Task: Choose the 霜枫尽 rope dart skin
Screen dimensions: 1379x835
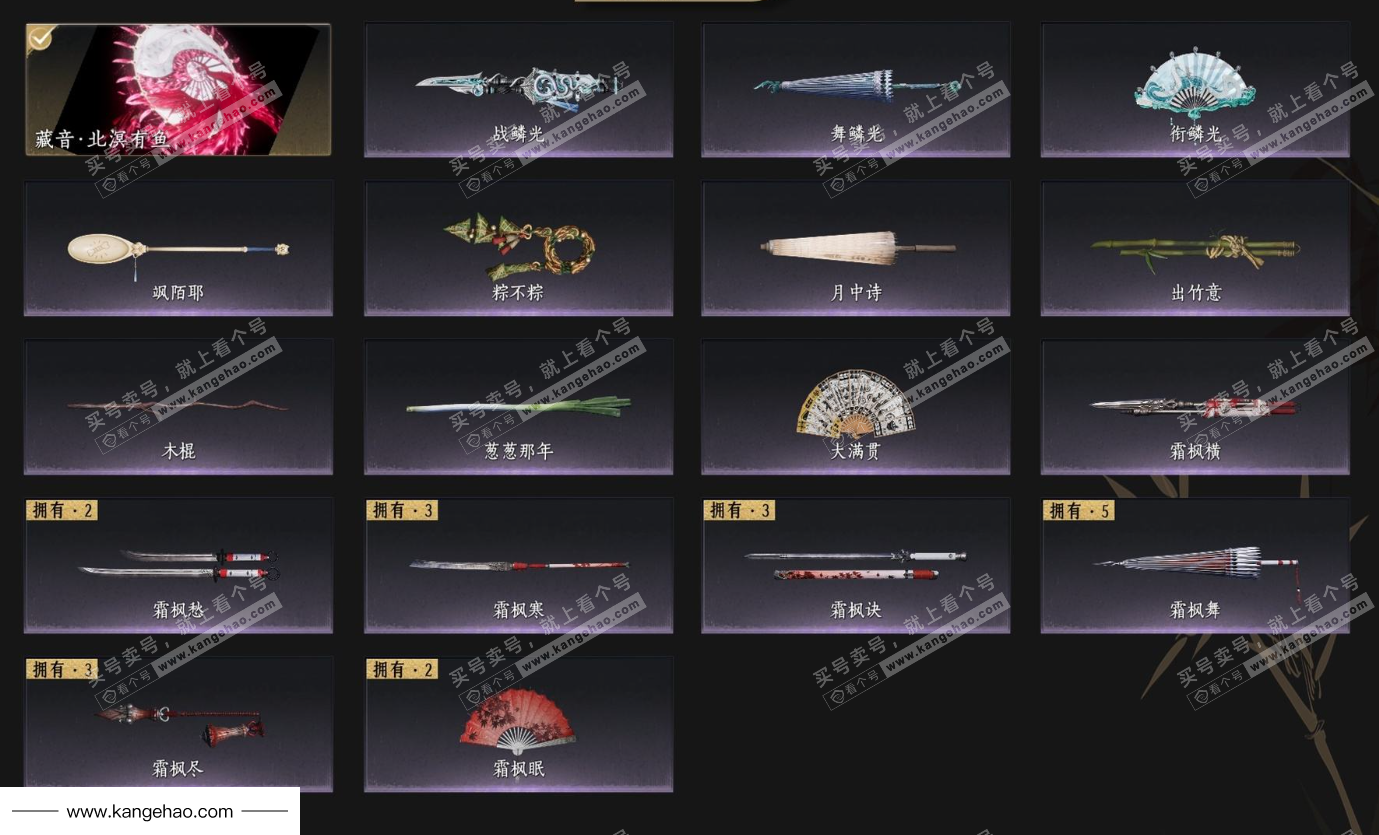Action: click(179, 725)
